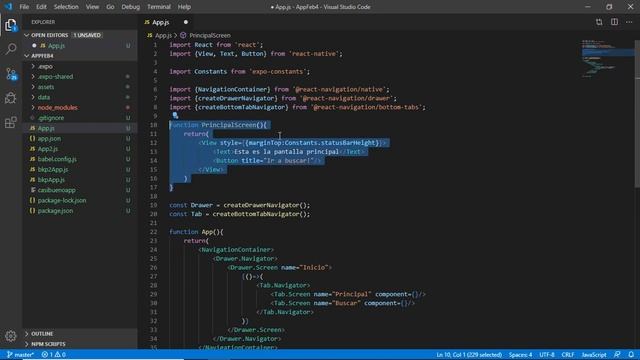Open the Search view in activity bar

pyautogui.click(x=11, y=49)
